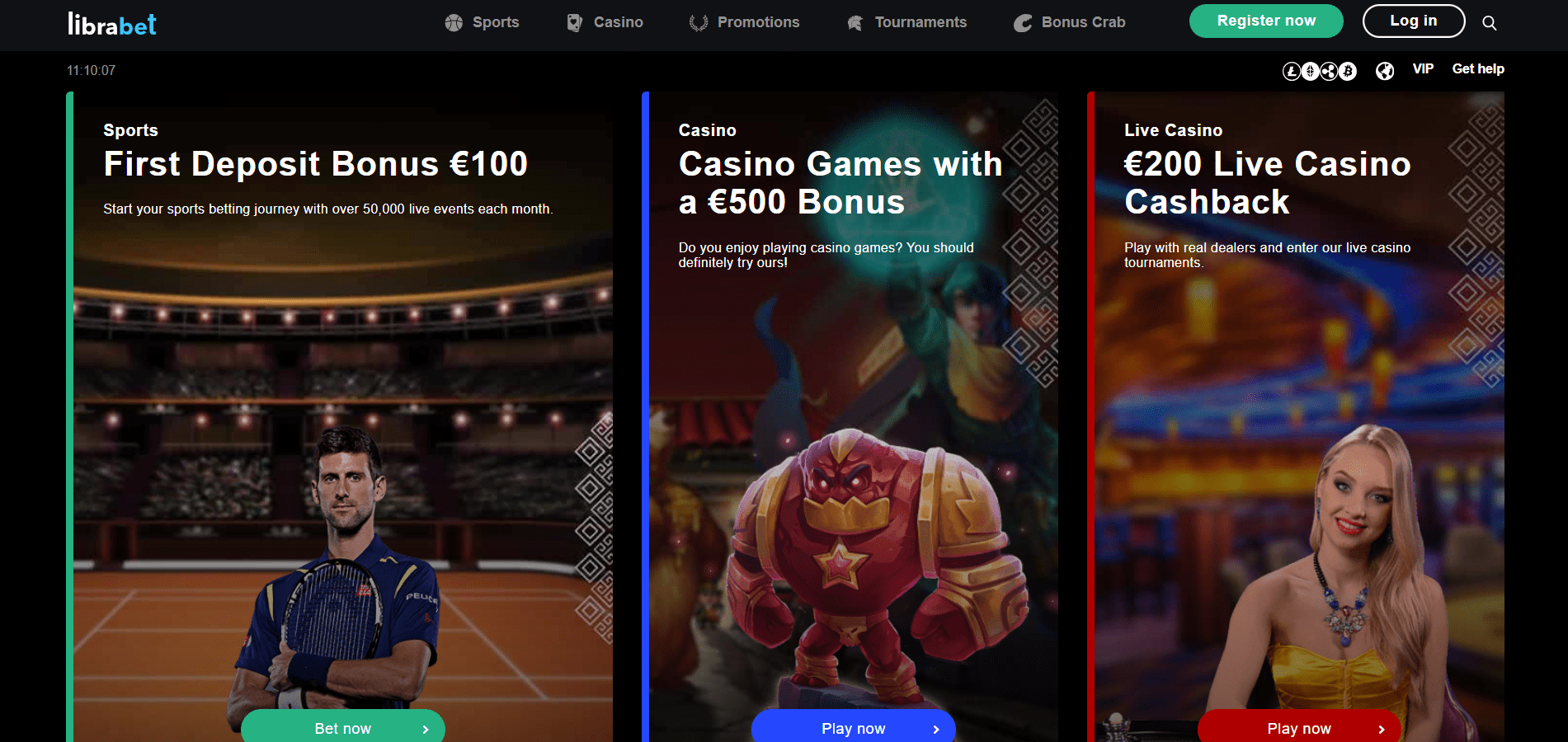The width and height of the screenshot is (1568, 742).
Task: Click the librabet logo
Action: (112, 24)
